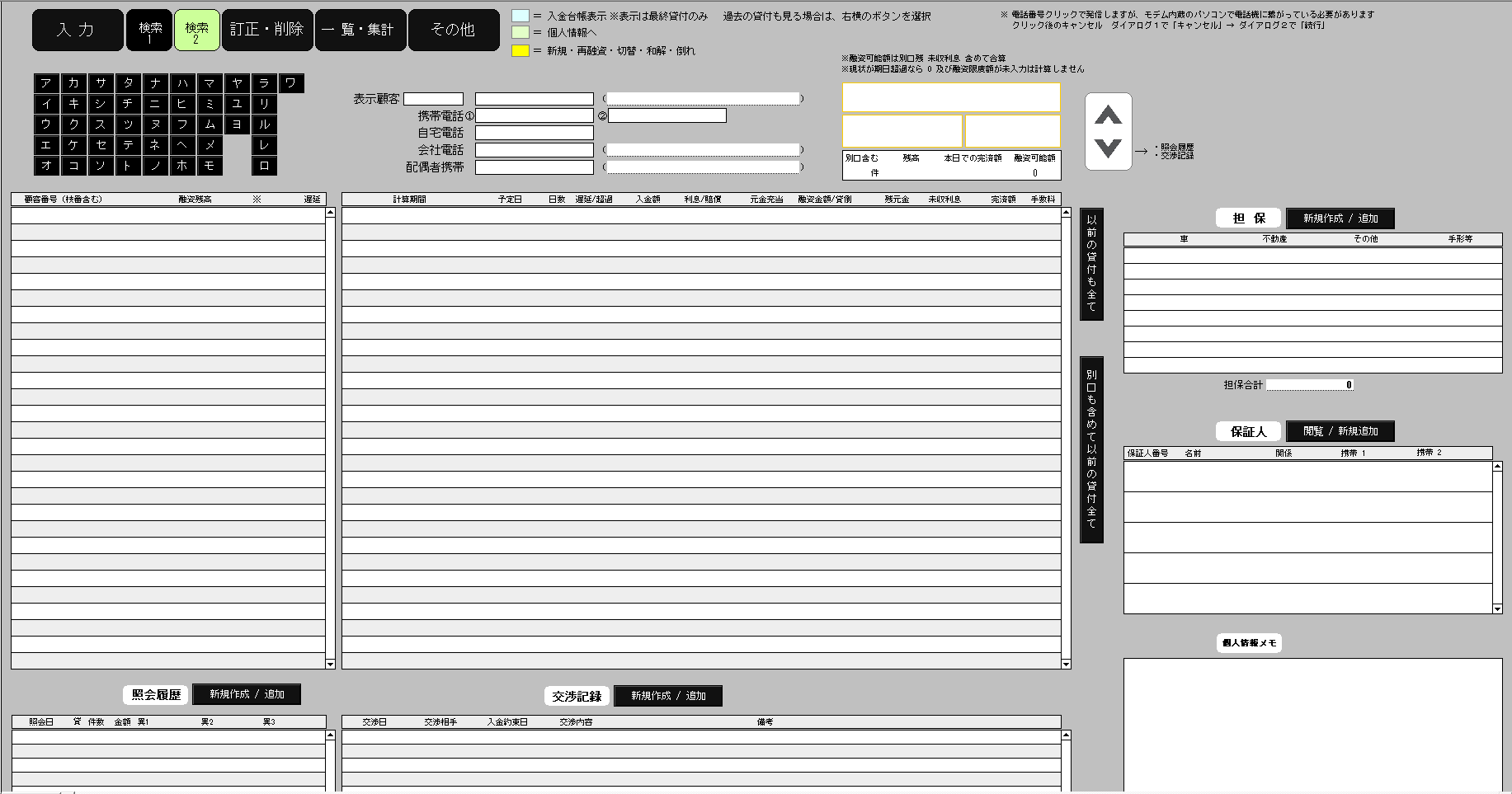
Task: Click the ネ kana index button
Action: (x=155, y=145)
